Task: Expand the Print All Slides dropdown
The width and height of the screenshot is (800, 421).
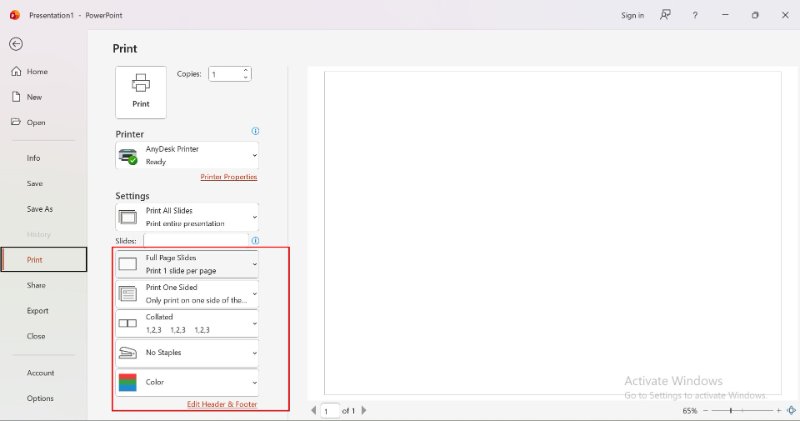Action: coord(187,217)
